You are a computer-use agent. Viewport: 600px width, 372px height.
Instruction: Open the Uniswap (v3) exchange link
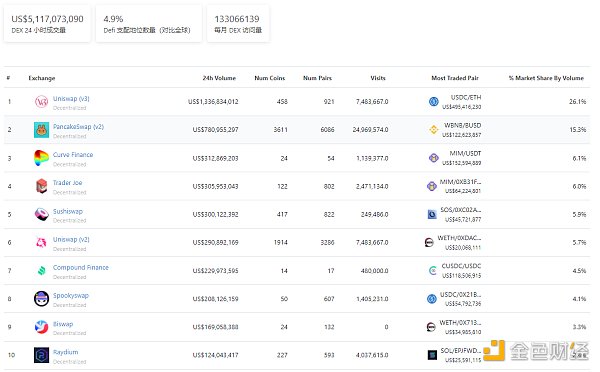(71, 98)
